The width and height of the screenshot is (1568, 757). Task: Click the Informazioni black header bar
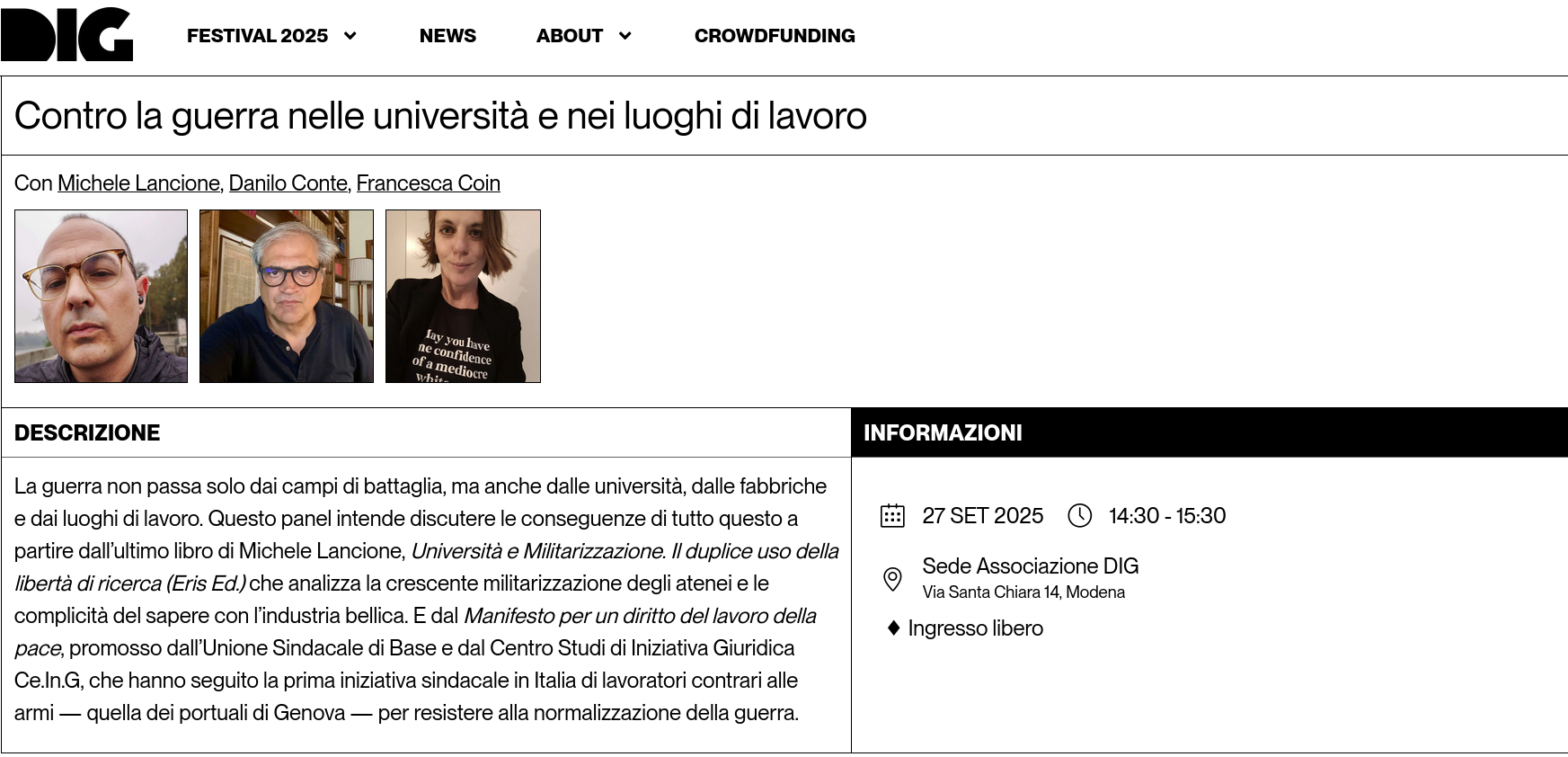[1209, 432]
